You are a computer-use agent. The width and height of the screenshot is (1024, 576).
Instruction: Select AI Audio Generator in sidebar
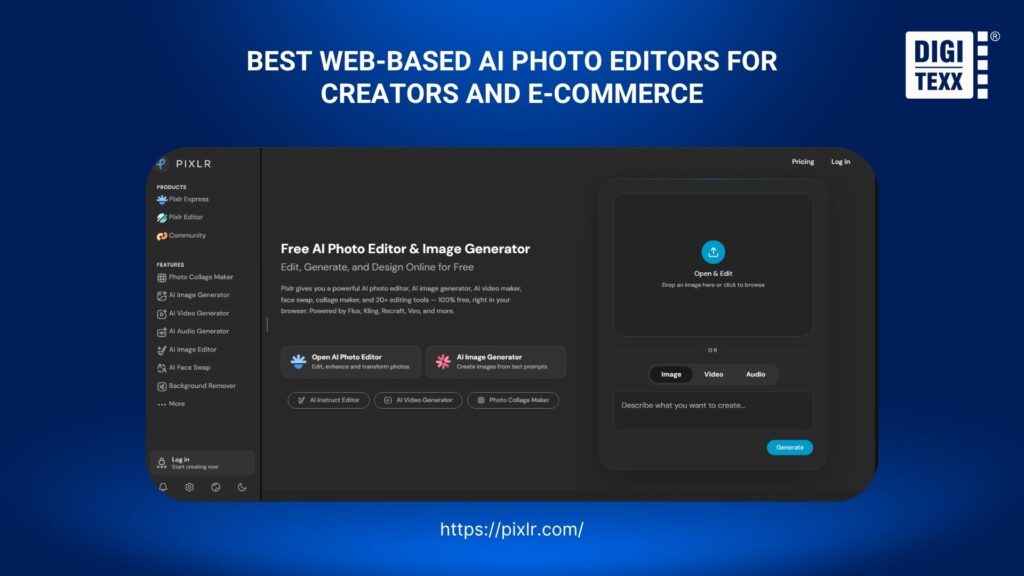pyautogui.click(x=193, y=332)
